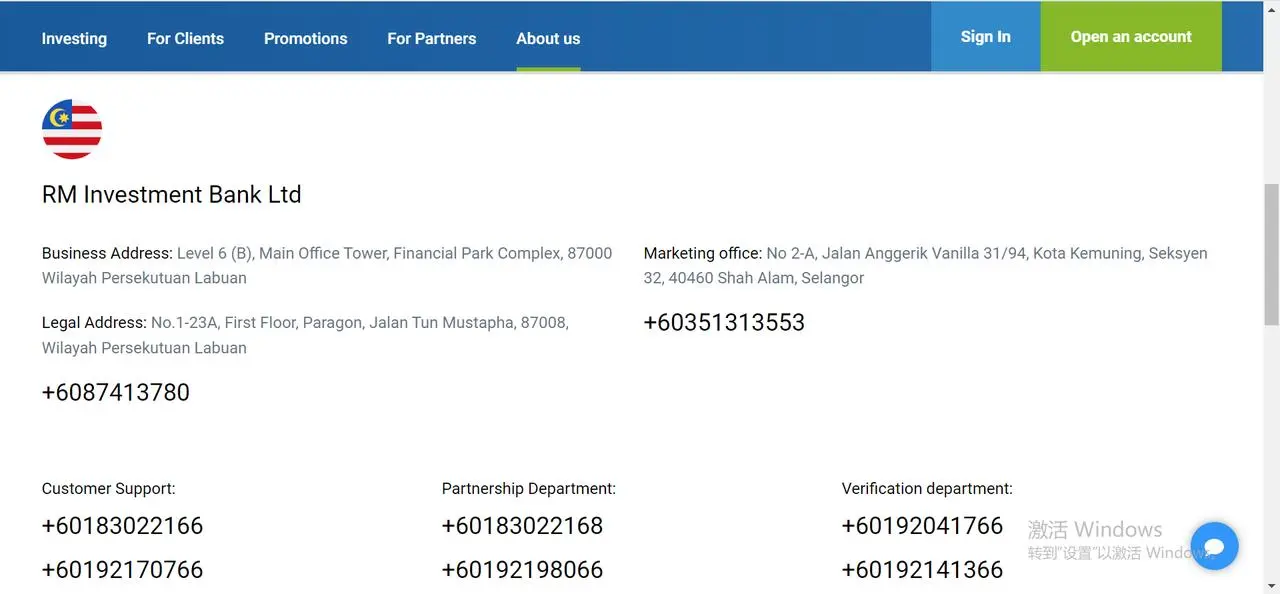Open the For Clients menu
Viewport: 1280px width, 594px height.
tap(185, 39)
